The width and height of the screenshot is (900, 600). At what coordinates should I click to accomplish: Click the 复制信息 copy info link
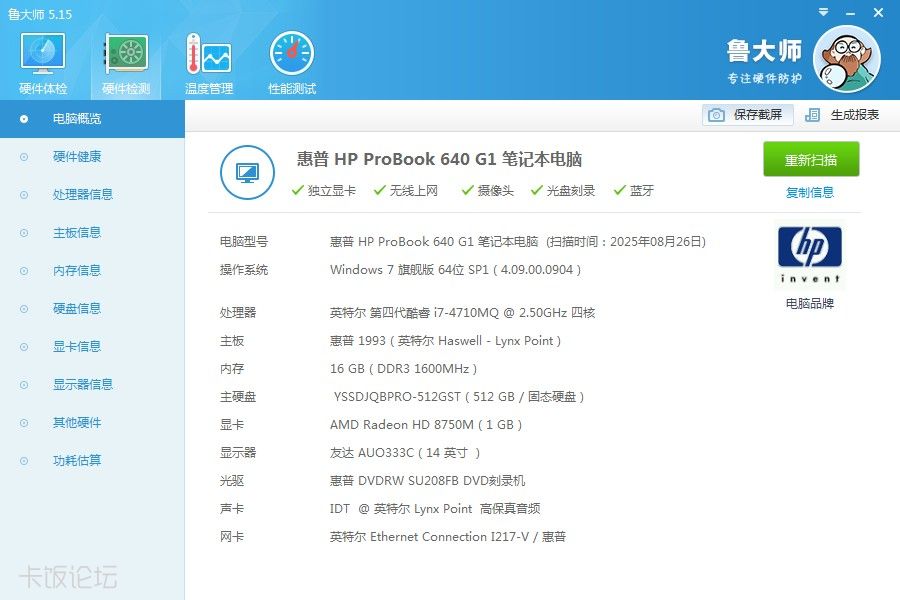click(810, 193)
